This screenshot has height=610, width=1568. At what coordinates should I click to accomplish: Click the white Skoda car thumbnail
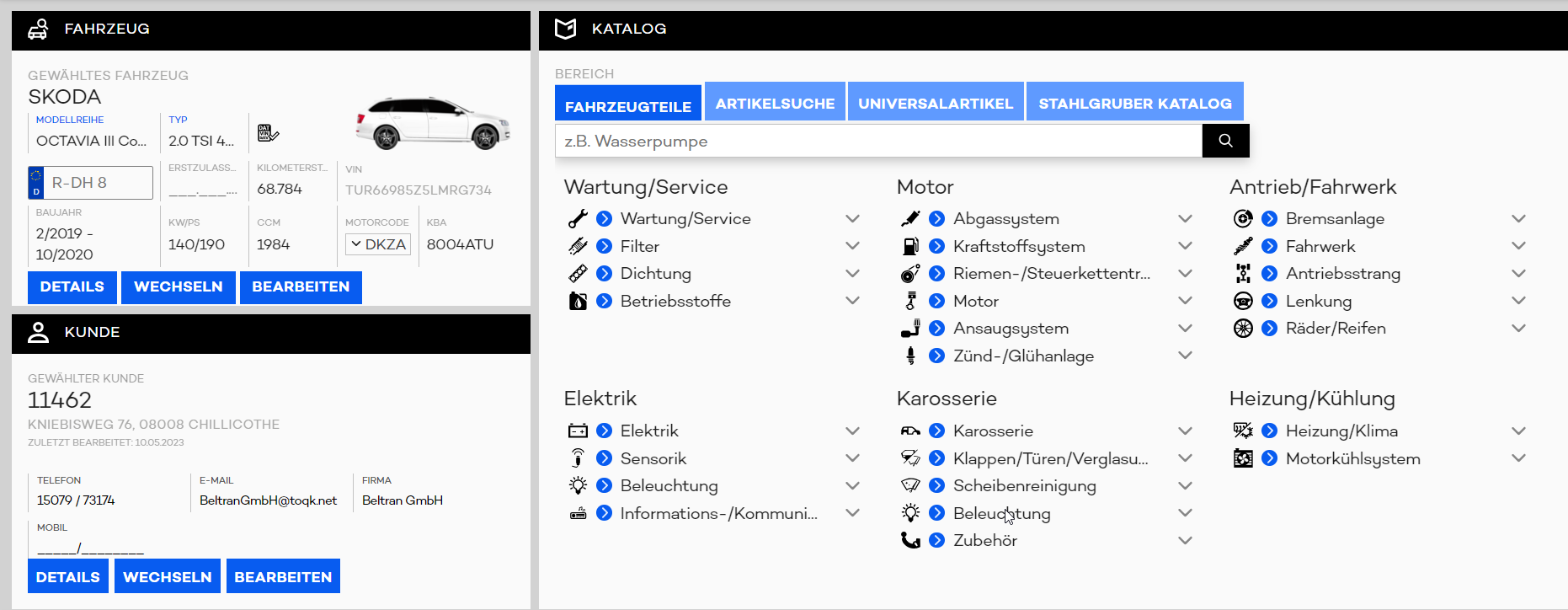[x=433, y=123]
